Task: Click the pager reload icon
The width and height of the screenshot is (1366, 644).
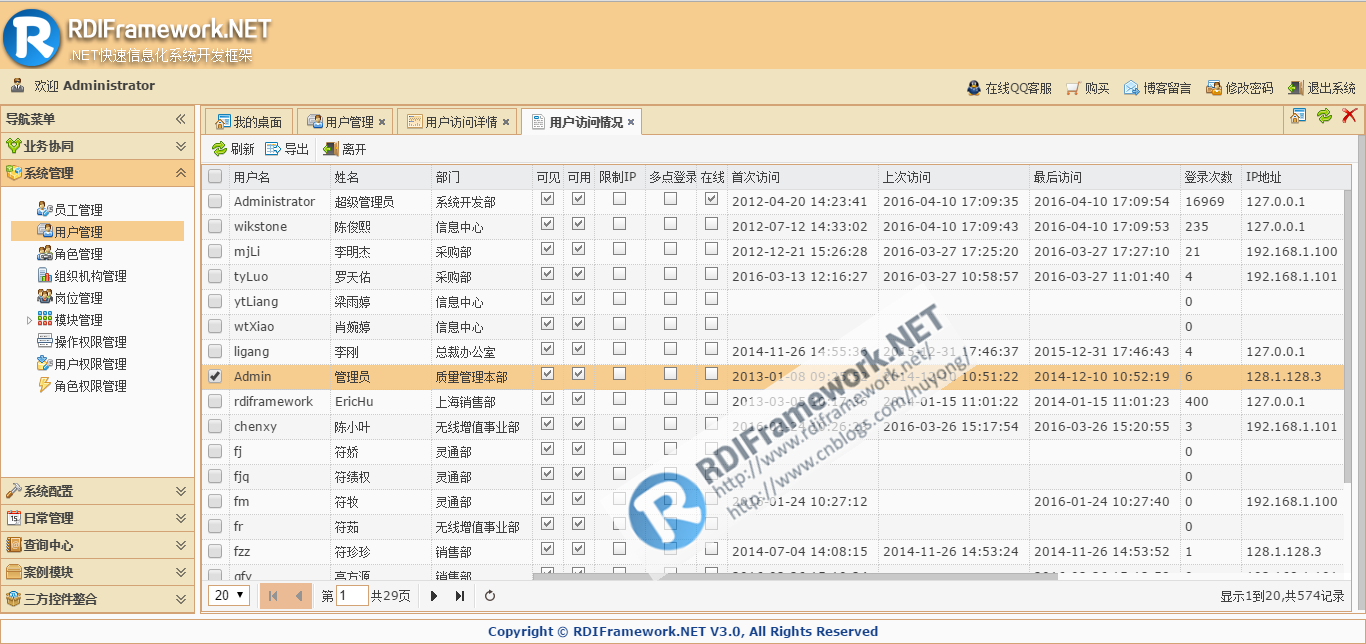Action: [490, 596]
